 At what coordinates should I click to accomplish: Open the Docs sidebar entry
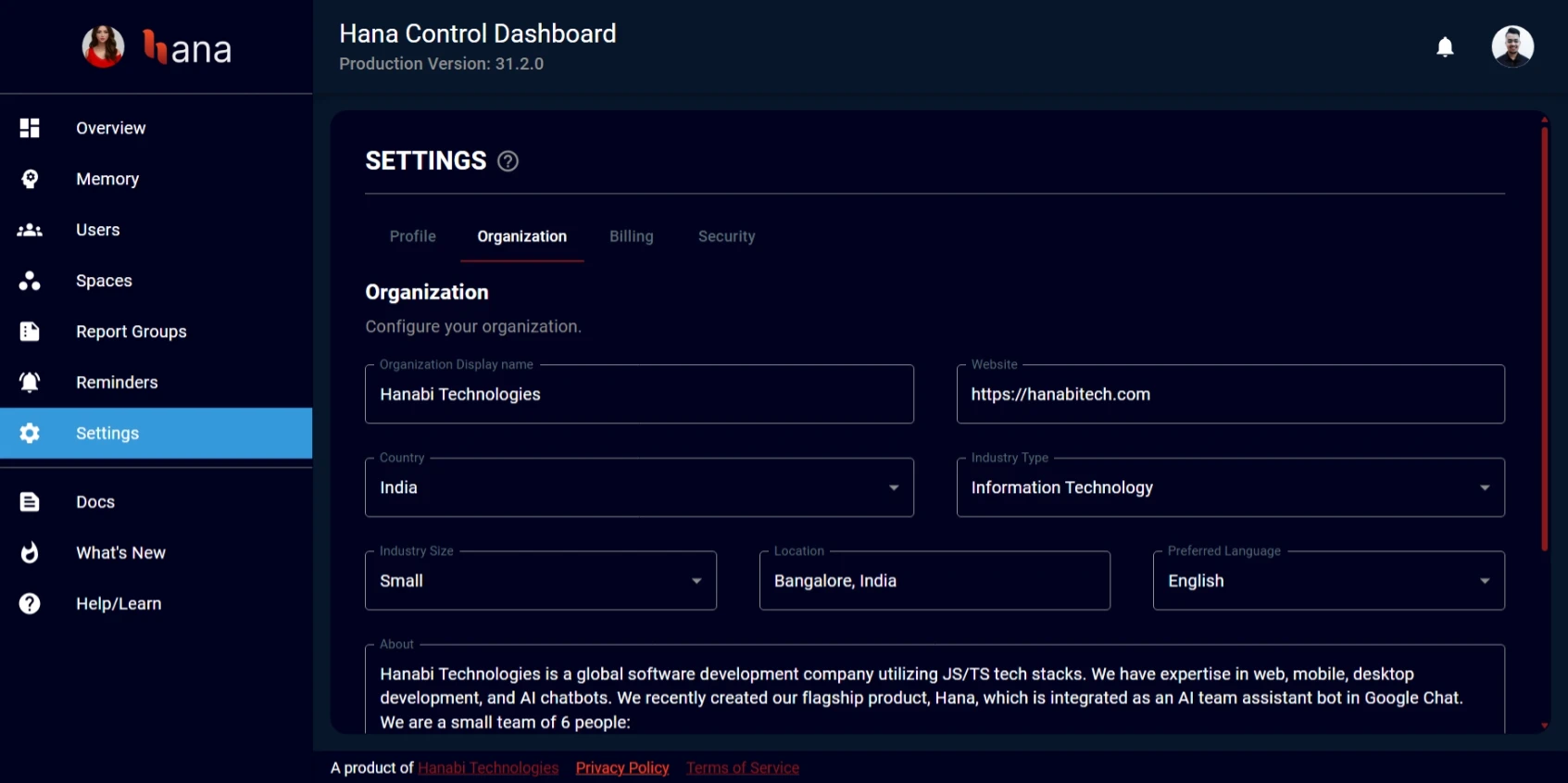[x=156, y=501]
